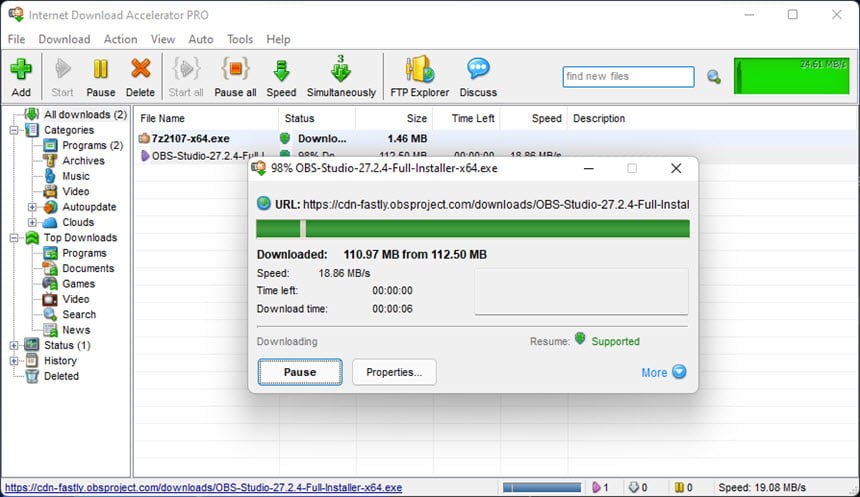Open the File menu
Viewport: 860px width, 497px height.
16,39
